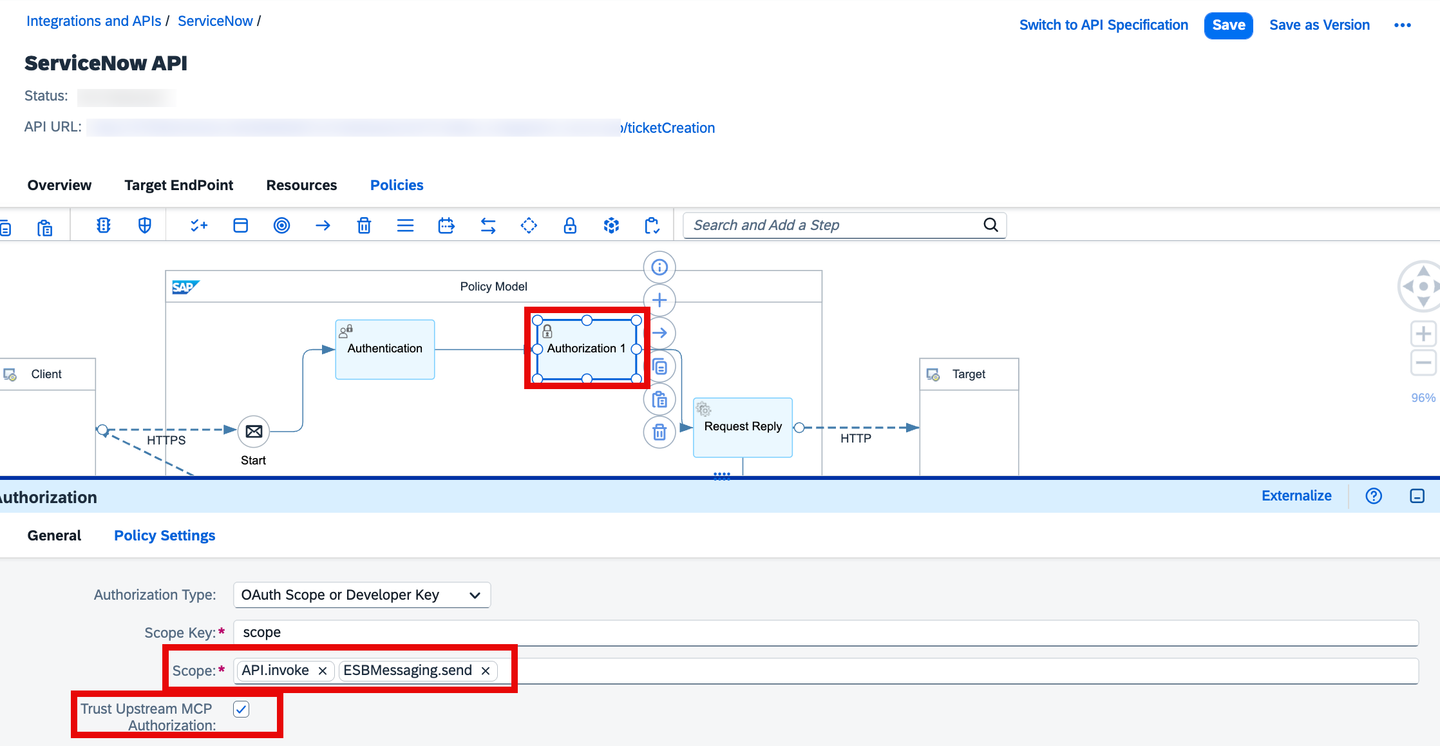Open the information icon beside Authorization step

point(659,267)
